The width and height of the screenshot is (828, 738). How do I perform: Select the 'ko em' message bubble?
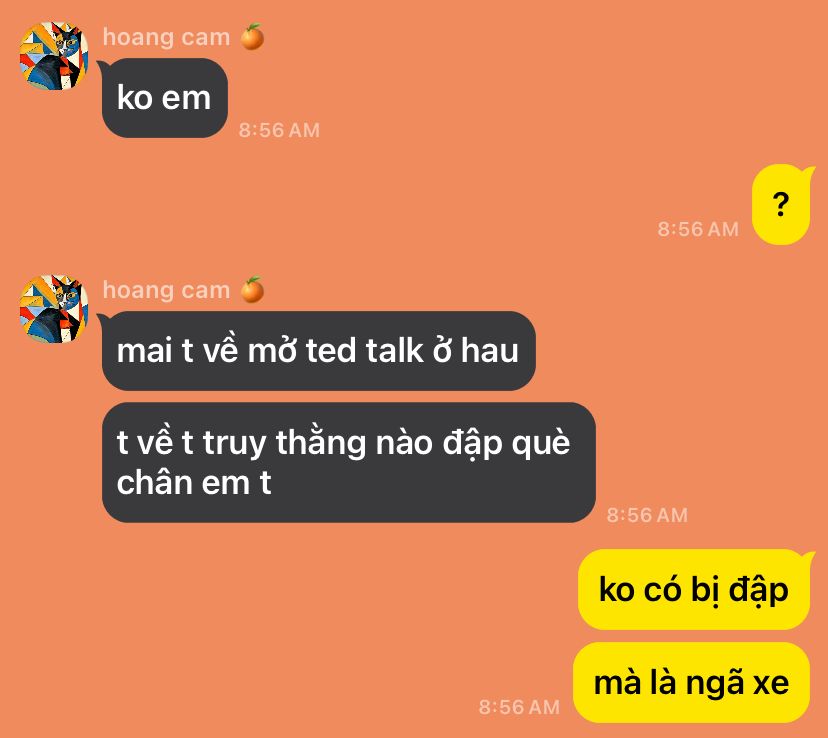pyautogui.click(x=164, y=98)
